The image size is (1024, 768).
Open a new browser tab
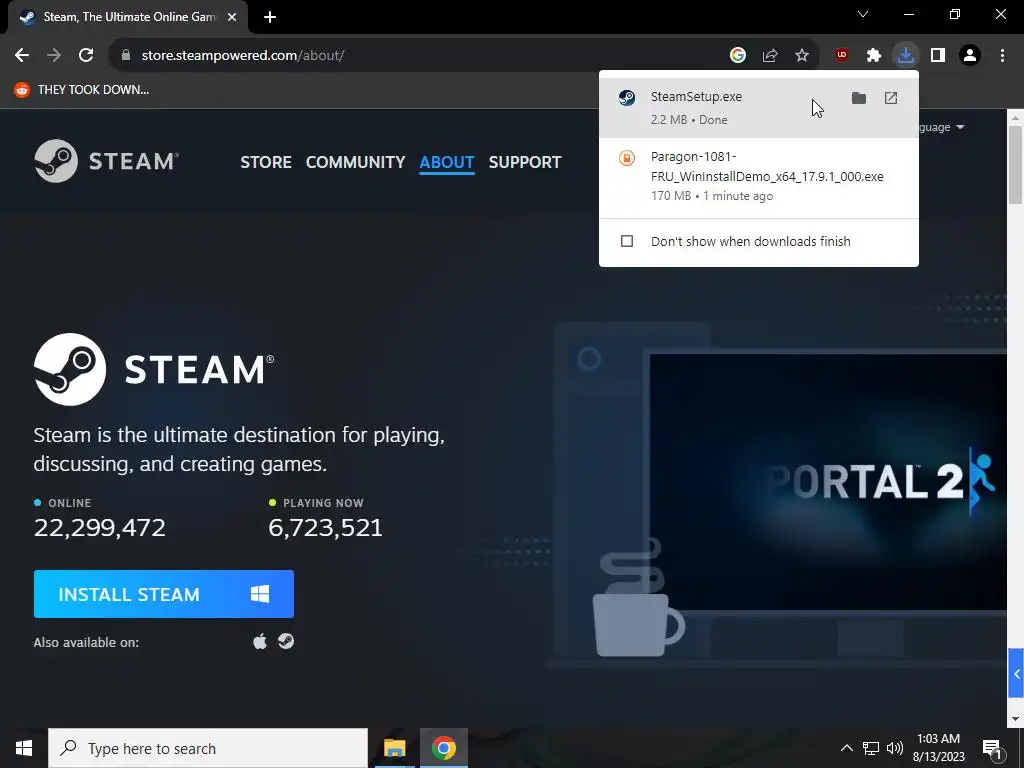point(270,17)
